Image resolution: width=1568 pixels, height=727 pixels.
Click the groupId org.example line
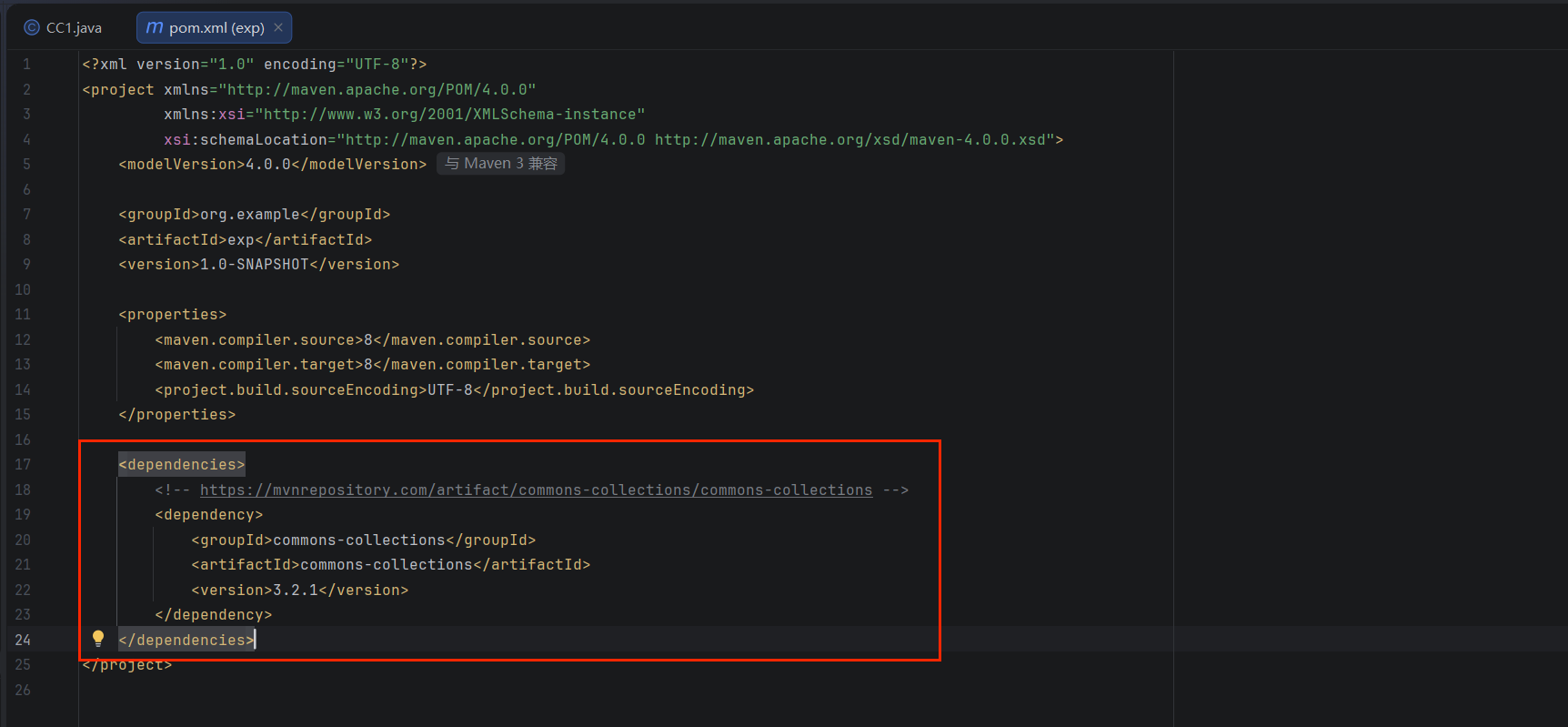[x=254, y=215]
